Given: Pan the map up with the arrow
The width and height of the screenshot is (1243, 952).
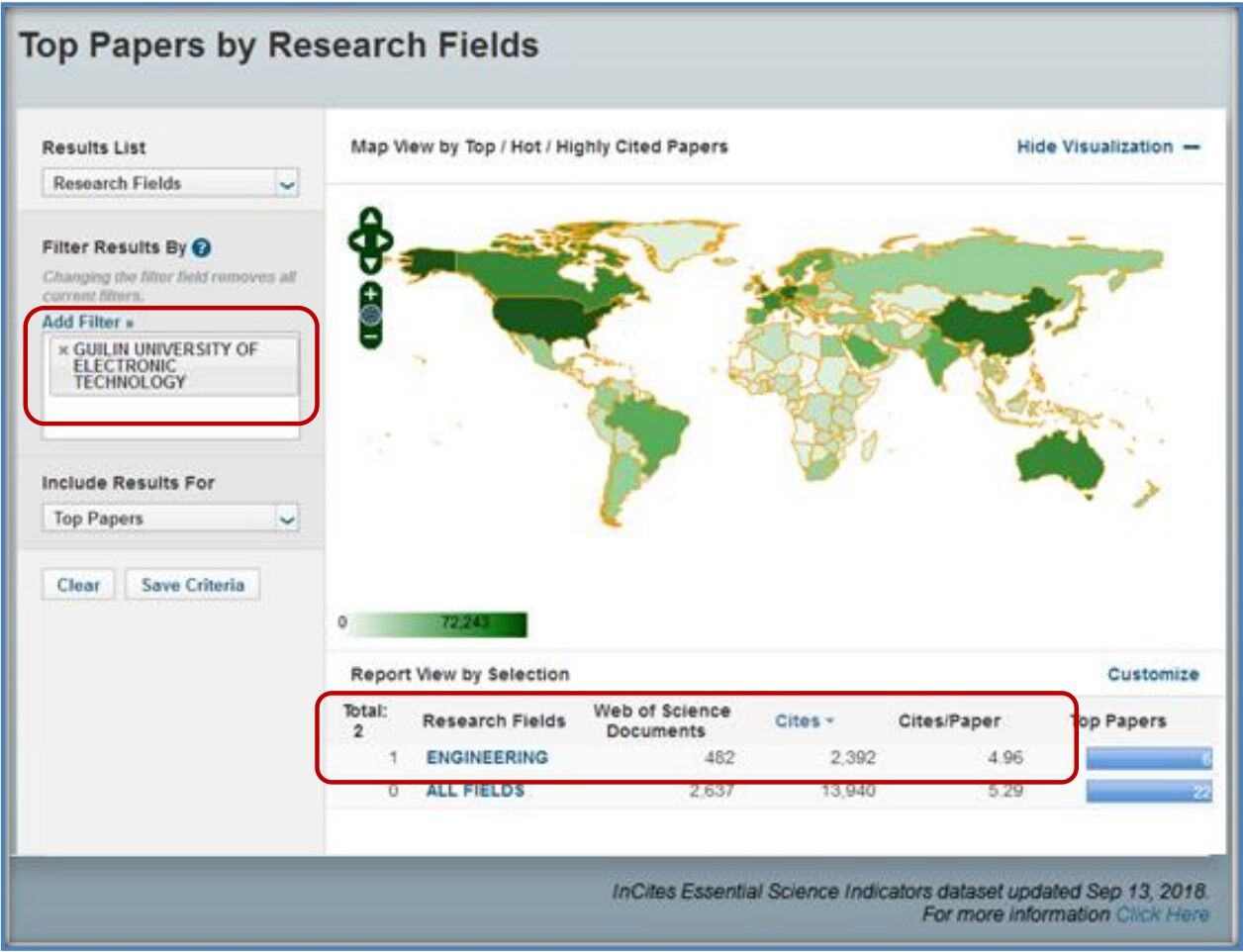Looking at the screenshot, I should click(370, 218).
